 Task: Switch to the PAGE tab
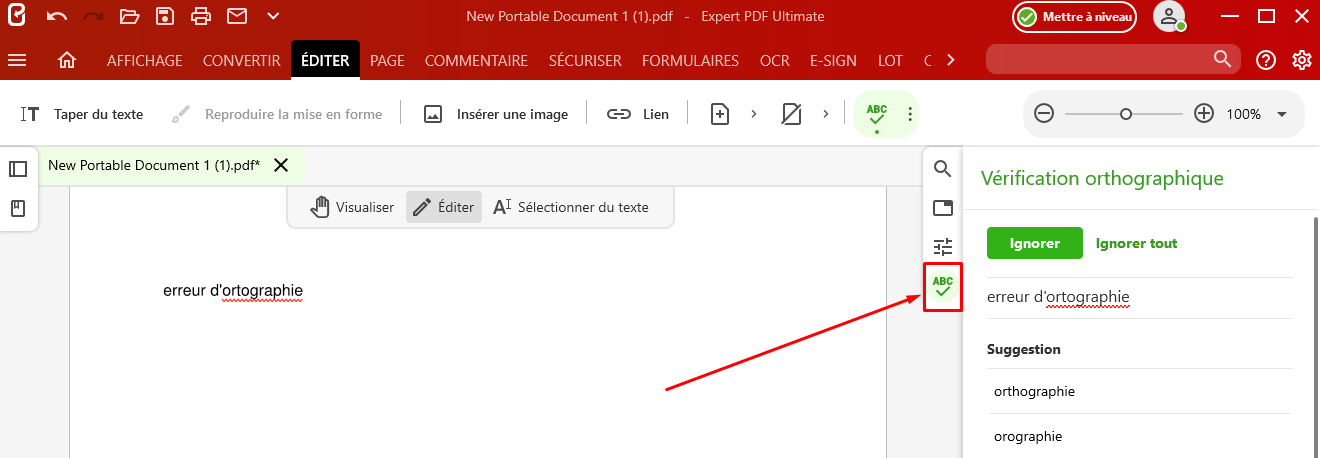[387, 61]
